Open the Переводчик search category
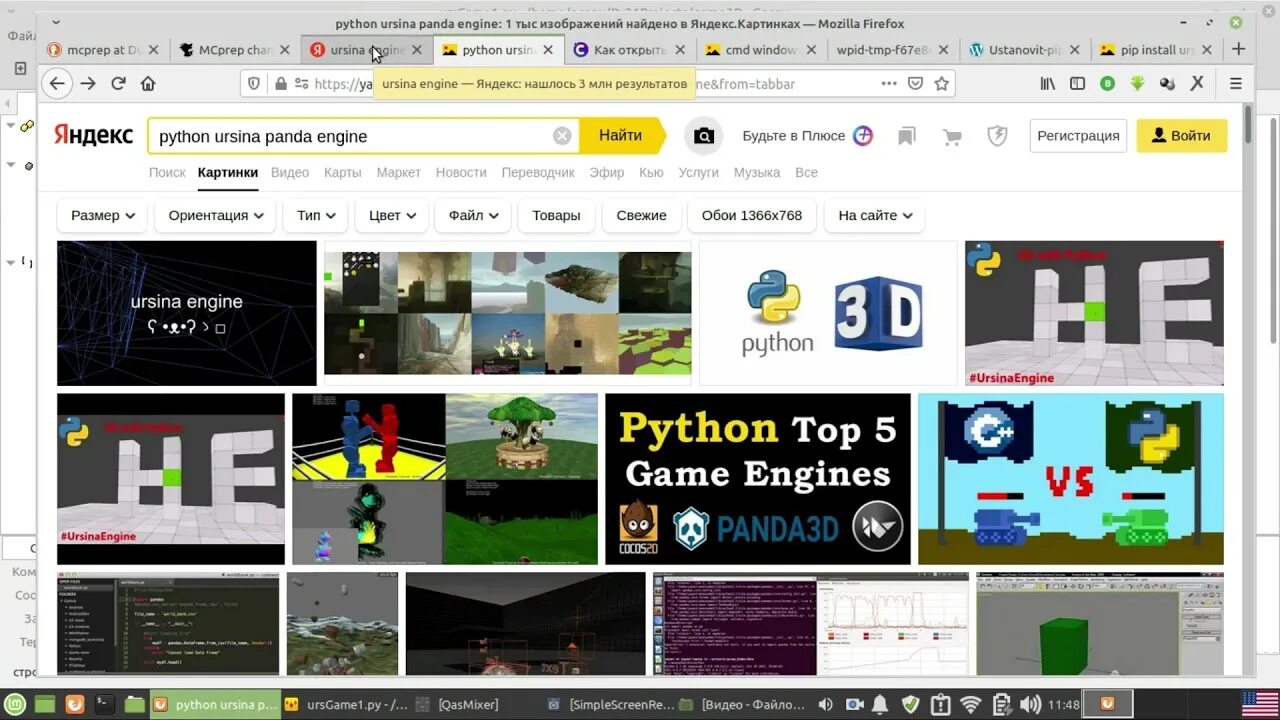This screenshot has width=1280, height=720. coord(538,172)
